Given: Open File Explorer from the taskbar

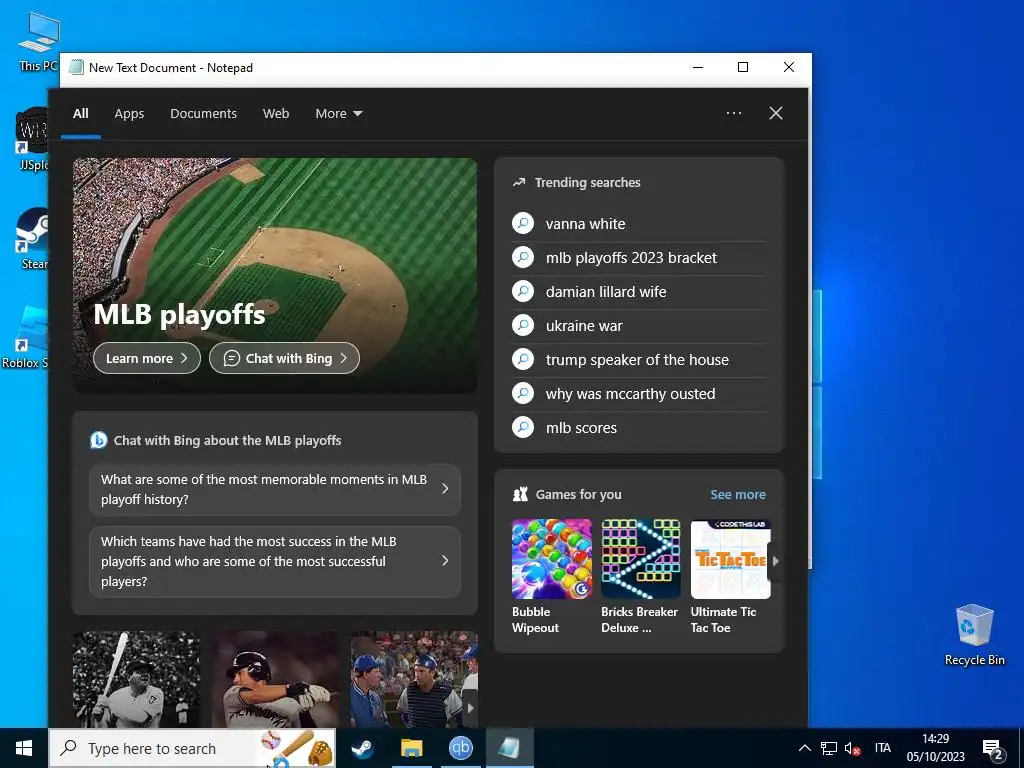Looking at the screenshot, I should [x=411, y=748].
